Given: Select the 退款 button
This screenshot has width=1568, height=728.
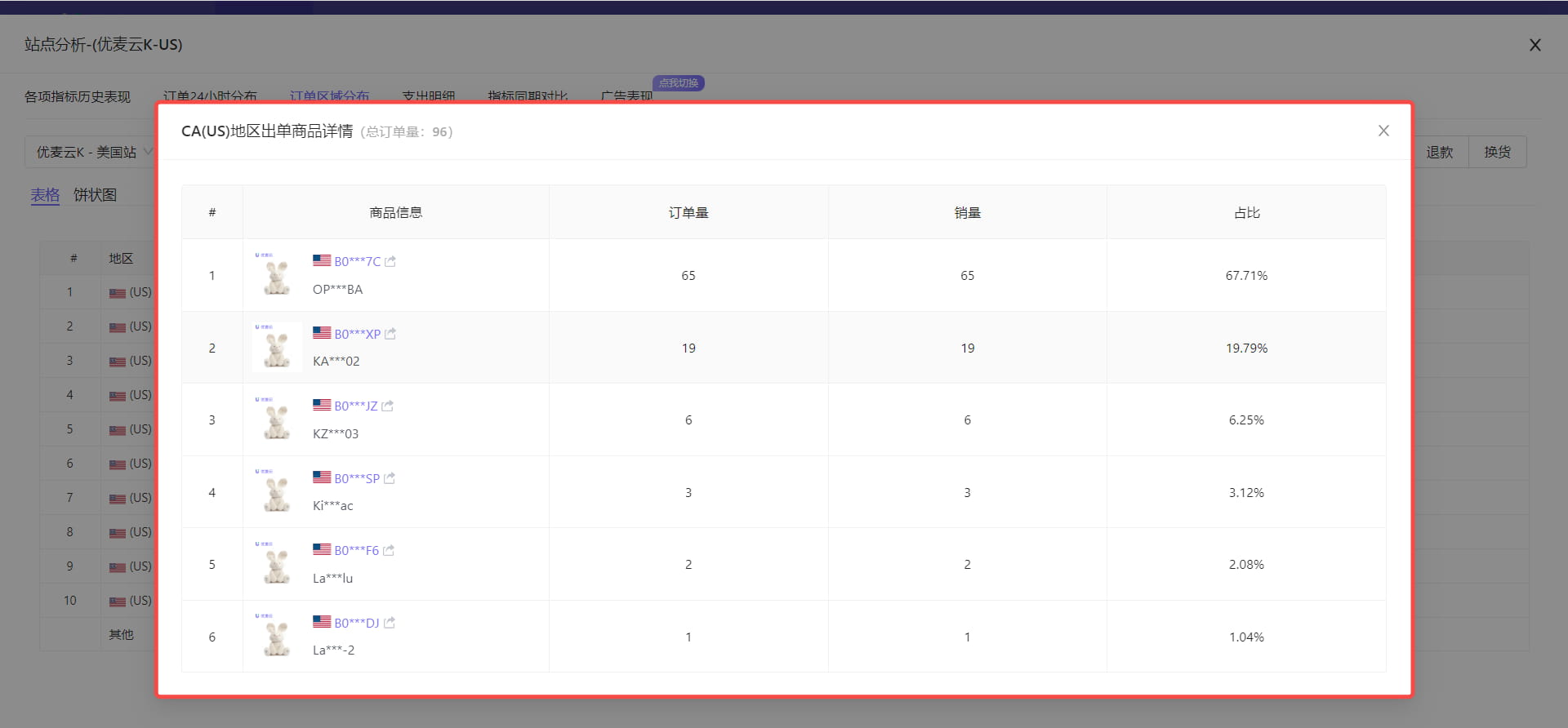Looking at the screenshot, I should pyautogui.click(x=1440, y=152).
